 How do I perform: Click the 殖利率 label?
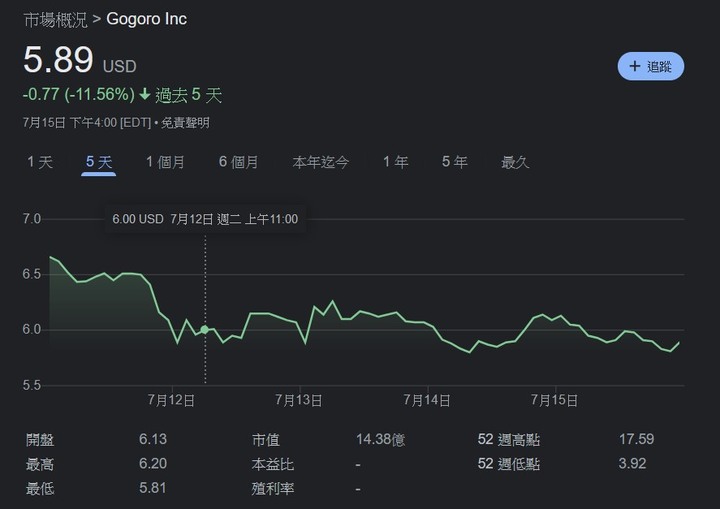pyautogui.click(x=273, y=488)
